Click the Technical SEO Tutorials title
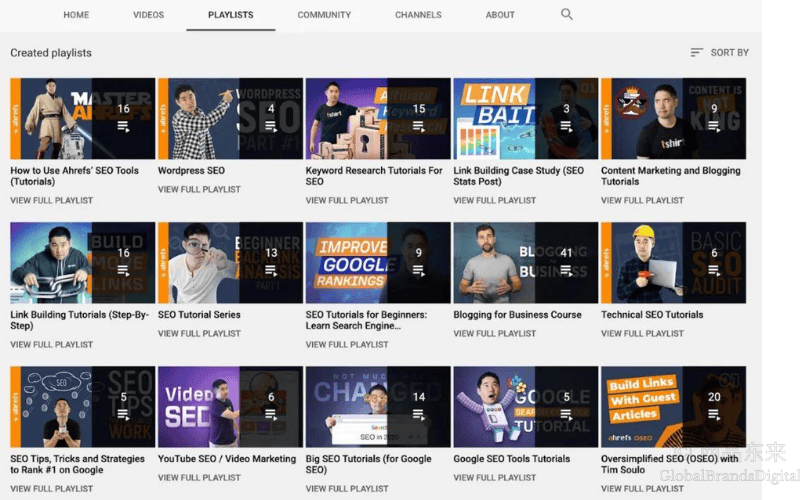Viewport: 800px width, 500px height. (652, 315)
